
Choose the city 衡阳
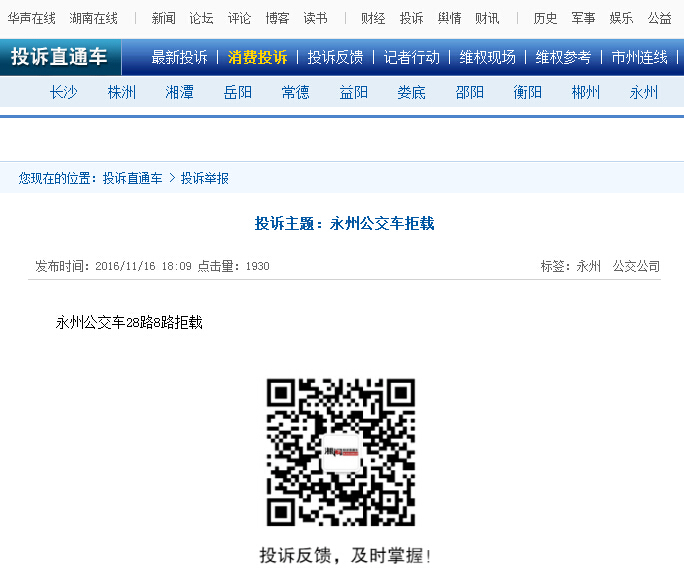[x=527, y=92]
